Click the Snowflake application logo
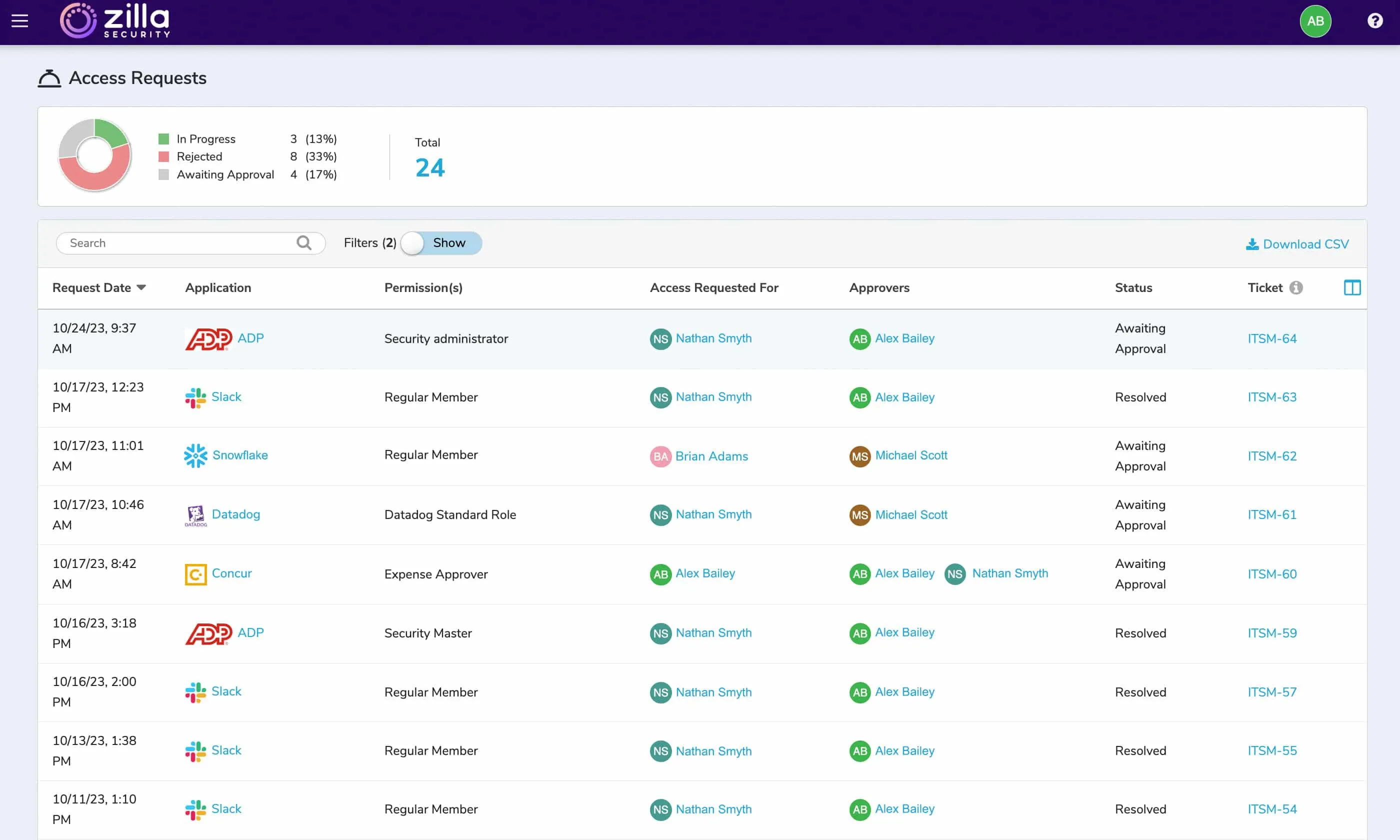 (195, 455)
